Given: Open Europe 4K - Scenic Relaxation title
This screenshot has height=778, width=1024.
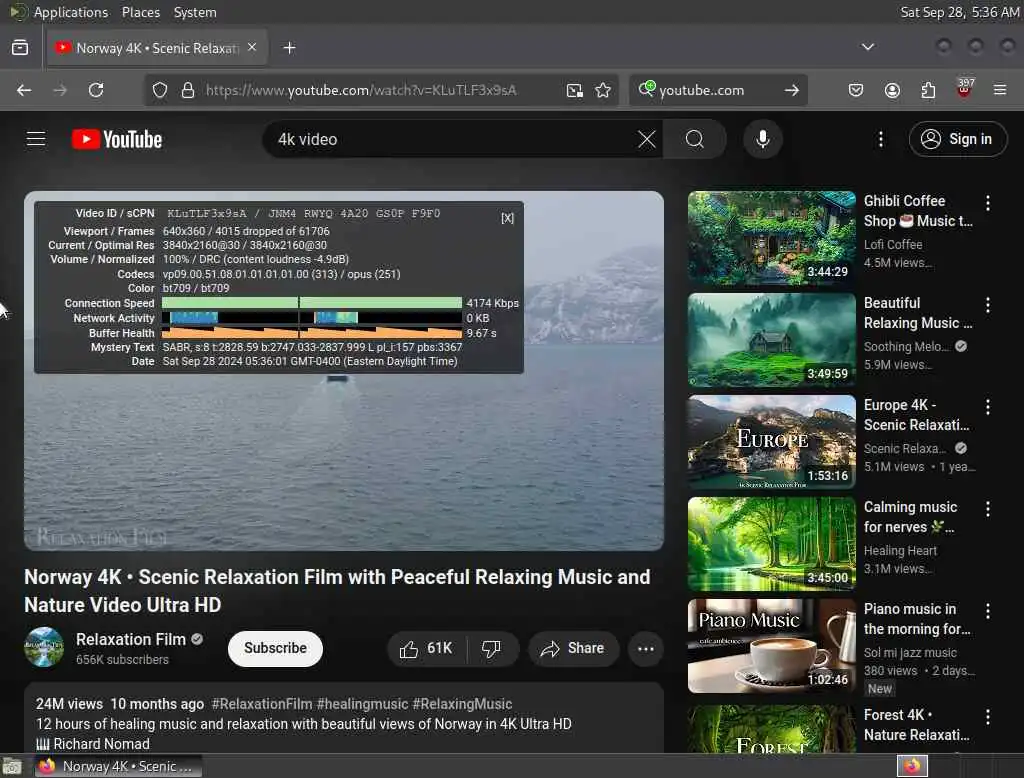Looking at the screenshot, I should [x=916, y=415].
